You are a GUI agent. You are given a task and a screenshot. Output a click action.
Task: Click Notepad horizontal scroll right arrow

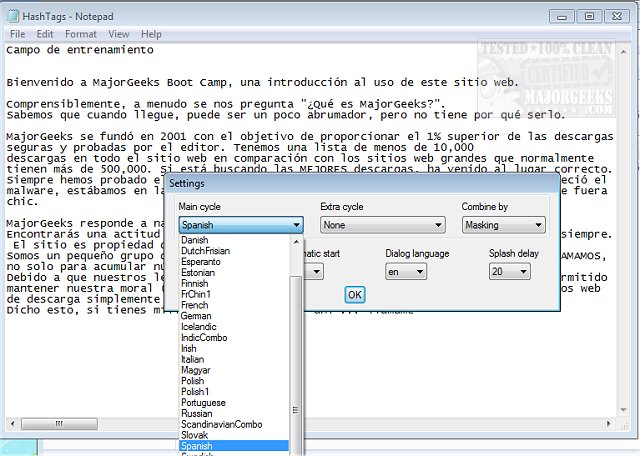[x=609, y=424]
